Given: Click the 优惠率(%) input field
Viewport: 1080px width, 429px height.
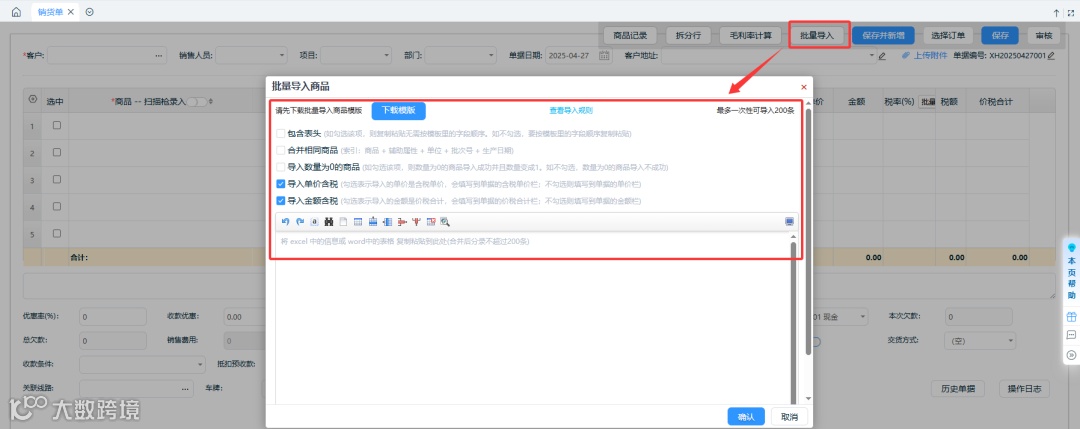Looking at the screenshot, I should (114, 317).
